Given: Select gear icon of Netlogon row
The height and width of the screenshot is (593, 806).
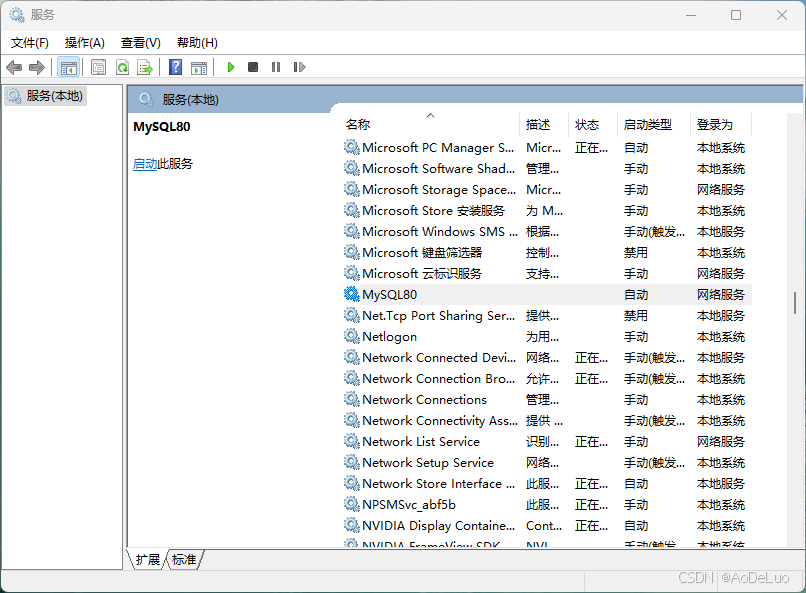Looking at the screenshot, I should click(x=352, y=336).
